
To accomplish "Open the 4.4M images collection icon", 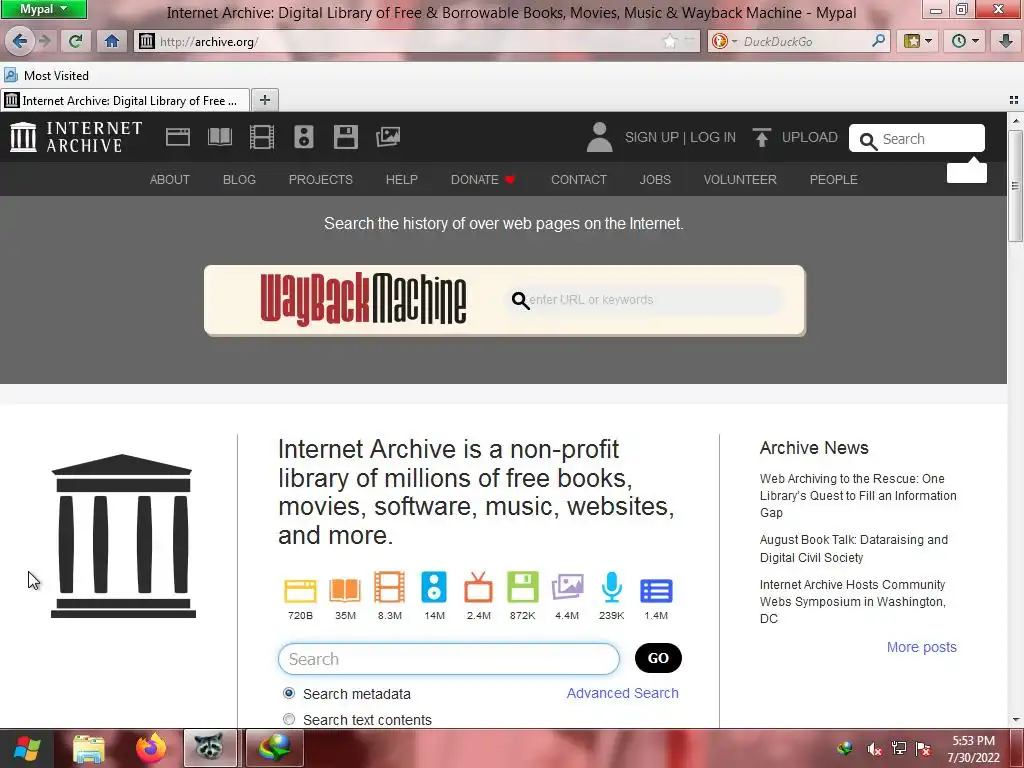I will coord(567,587).
